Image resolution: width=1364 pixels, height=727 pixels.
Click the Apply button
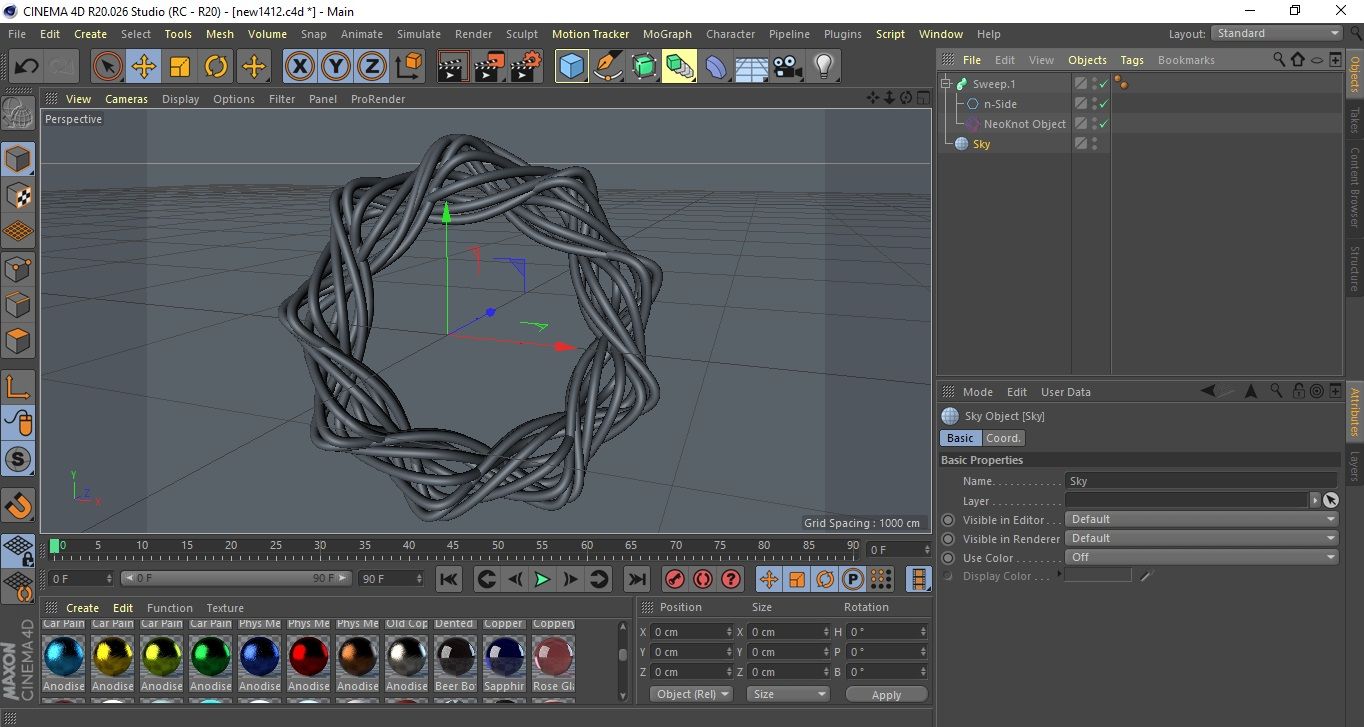tap(886, 694)
